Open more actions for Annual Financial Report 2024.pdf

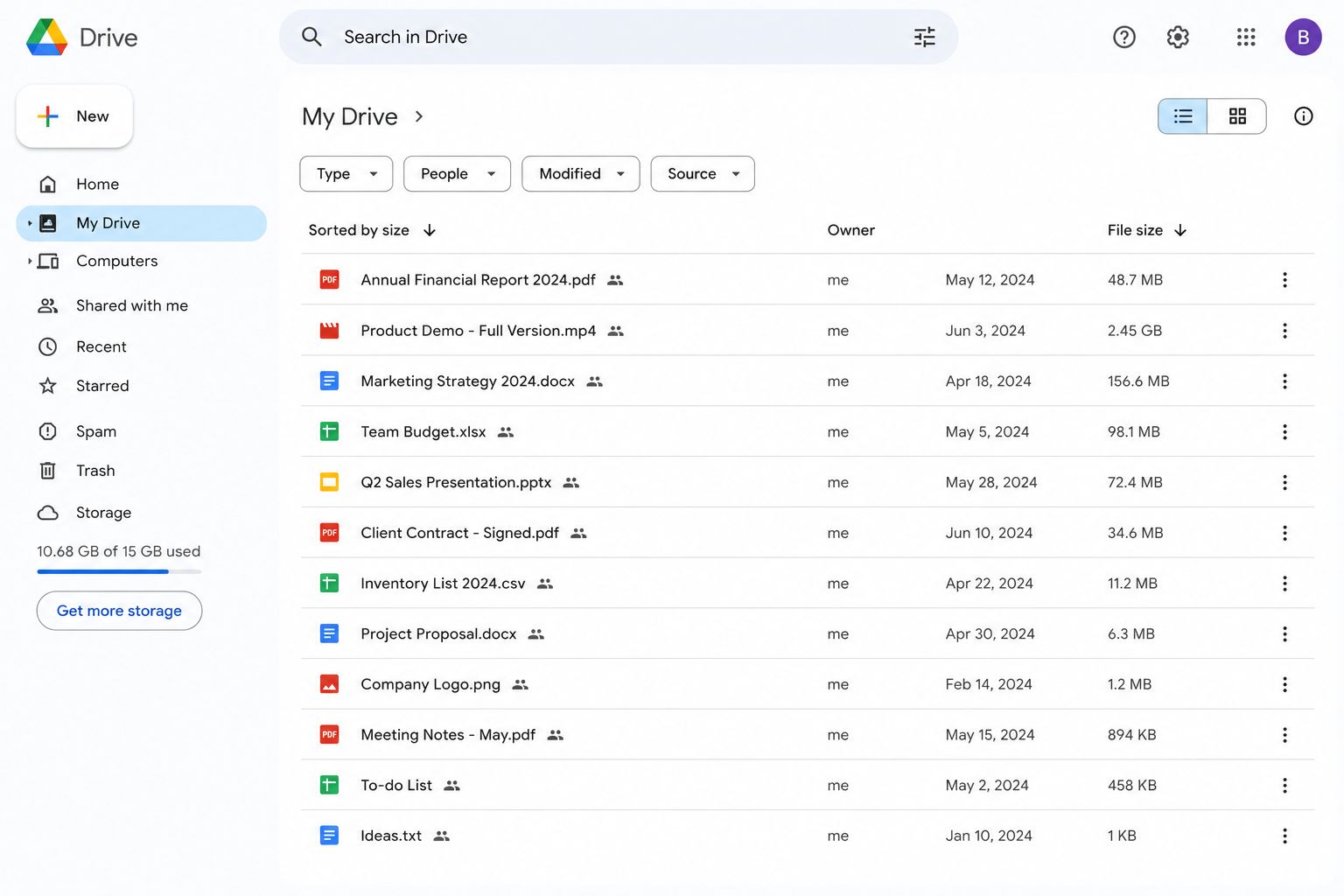1284,280
